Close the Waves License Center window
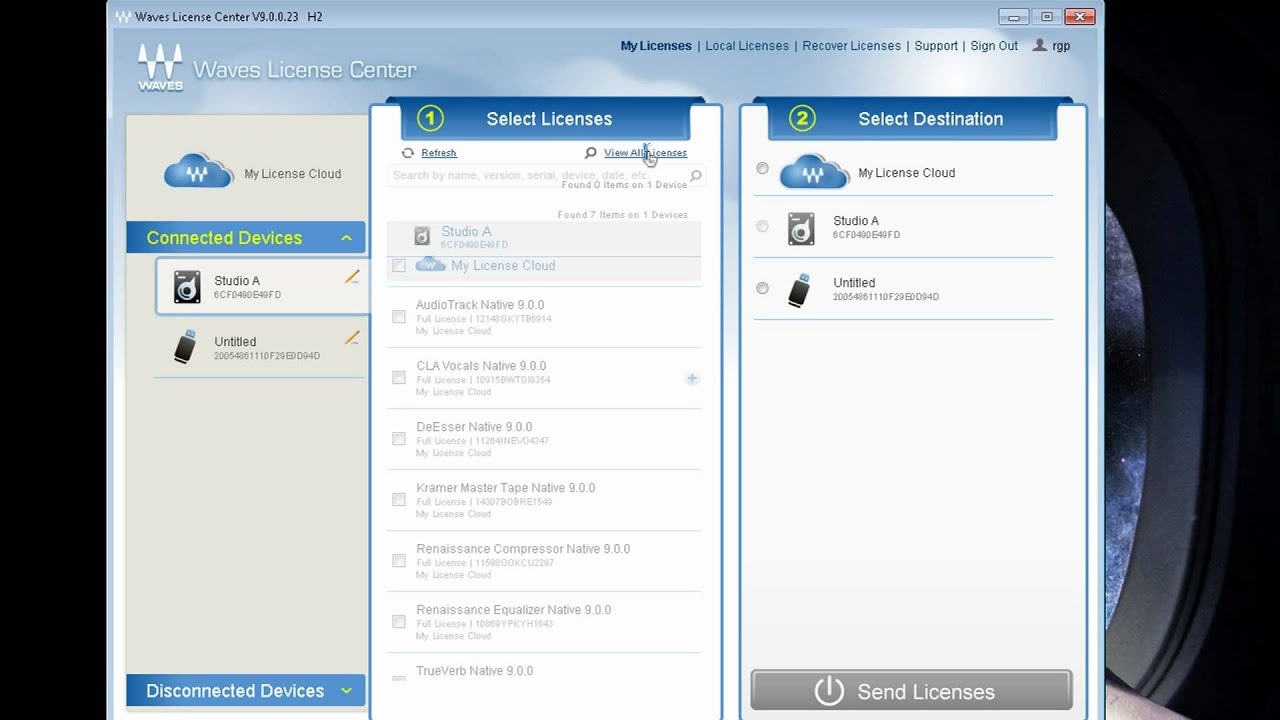This screenshot has width=1280, height=720. tap(1080, 17)
